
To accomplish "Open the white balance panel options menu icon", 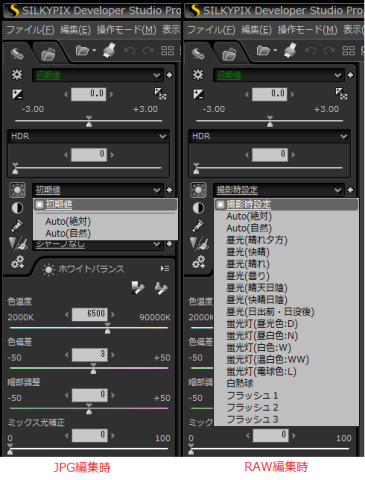I will point(165,269).
